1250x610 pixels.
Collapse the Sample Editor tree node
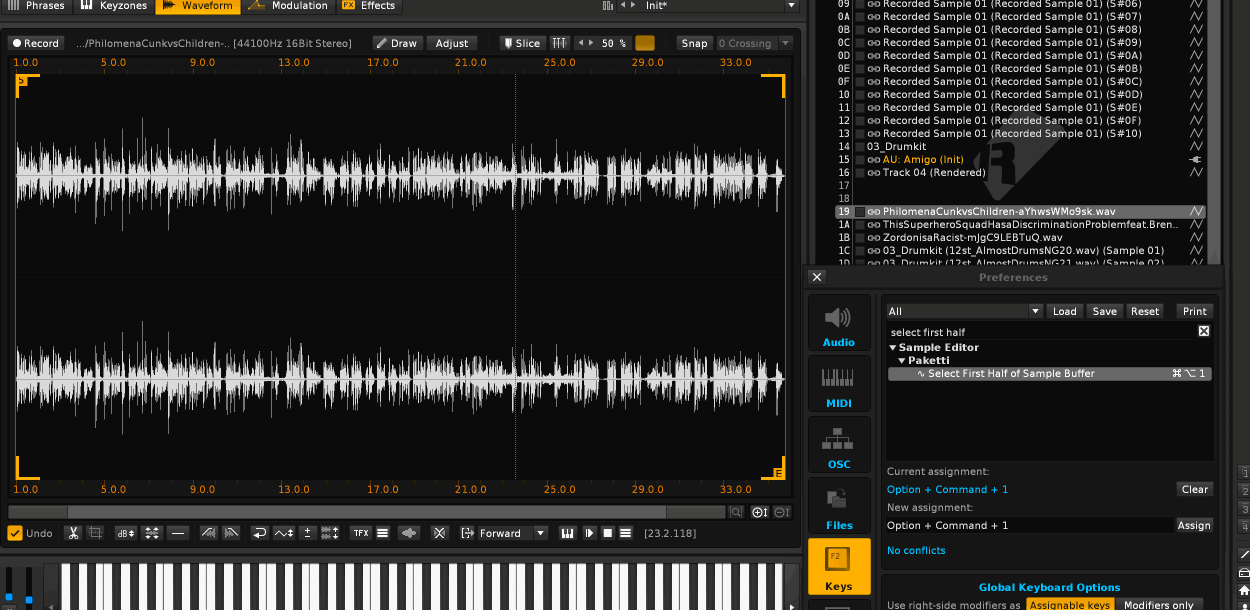(x=893, y=348)
